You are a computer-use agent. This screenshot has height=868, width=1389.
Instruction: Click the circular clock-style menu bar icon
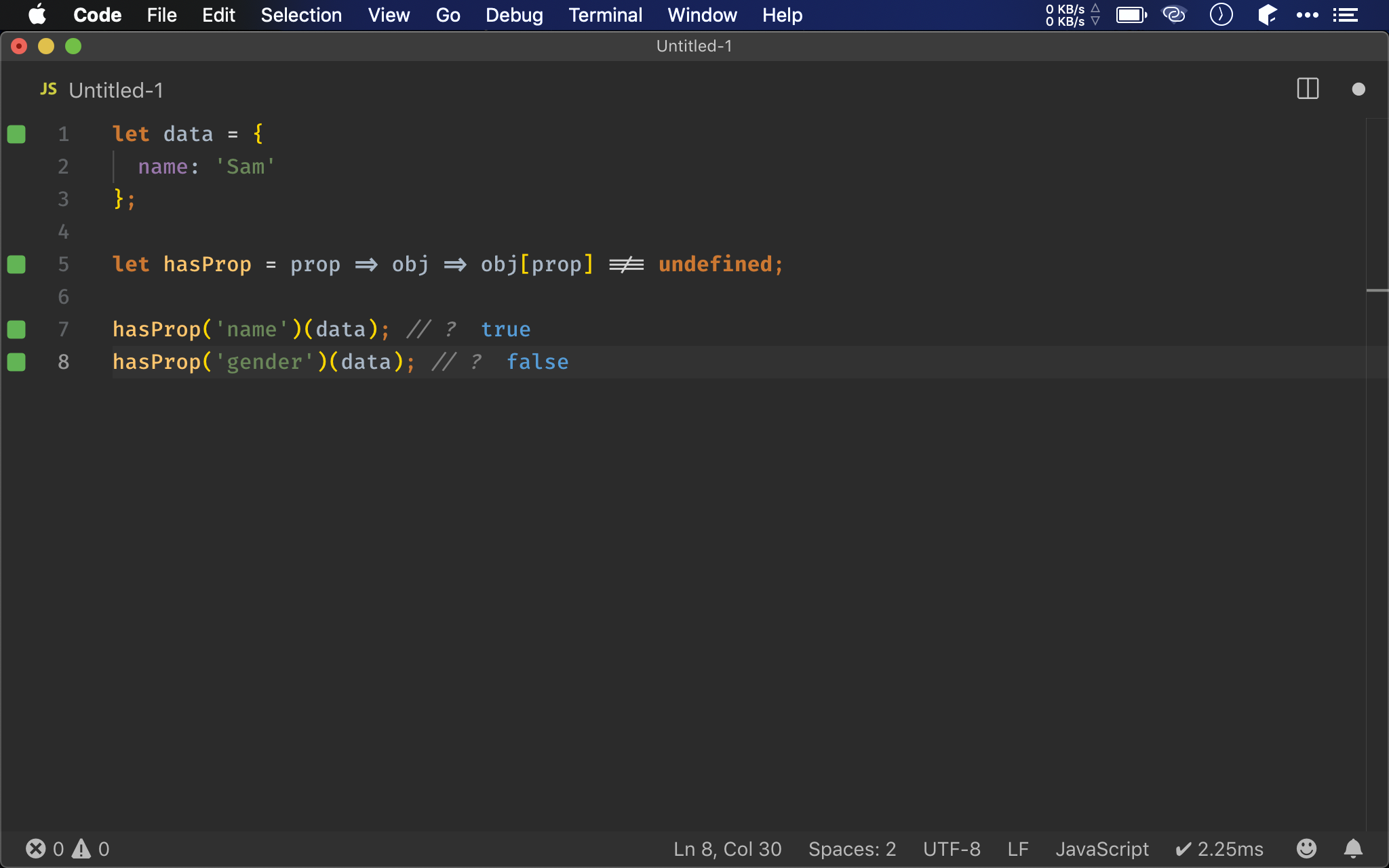1221,14
